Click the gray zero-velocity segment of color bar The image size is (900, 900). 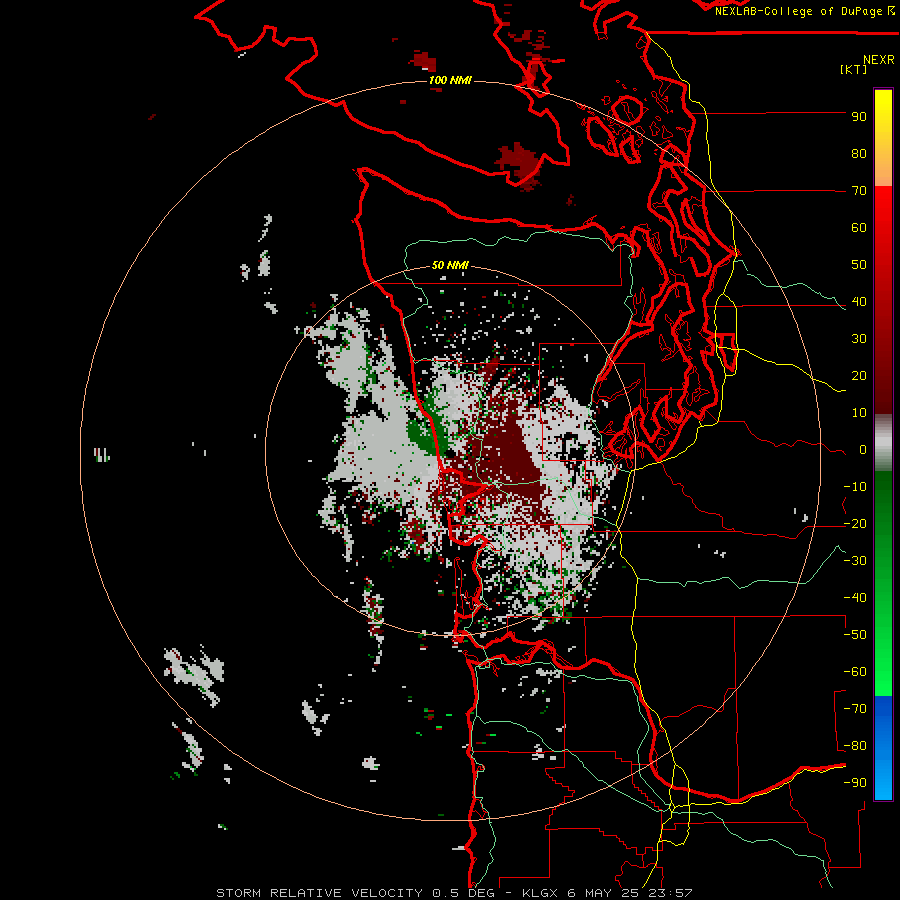pyautogui.click(x=883, y=443)
